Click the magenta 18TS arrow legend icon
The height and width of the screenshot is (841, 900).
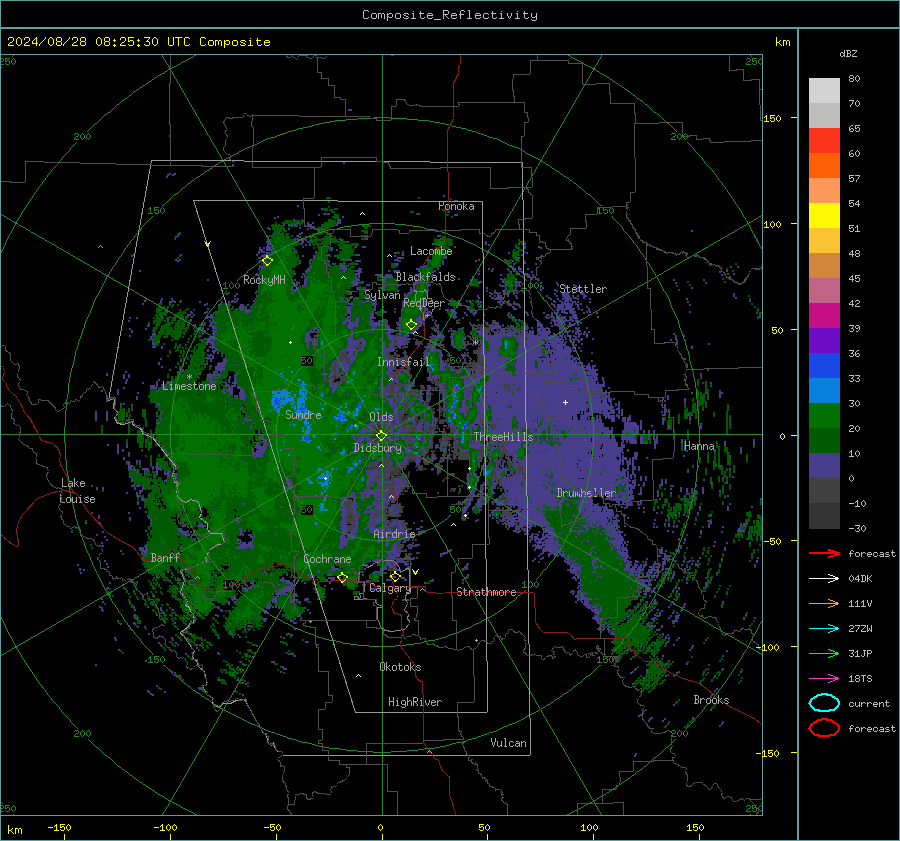coord(824,678)
